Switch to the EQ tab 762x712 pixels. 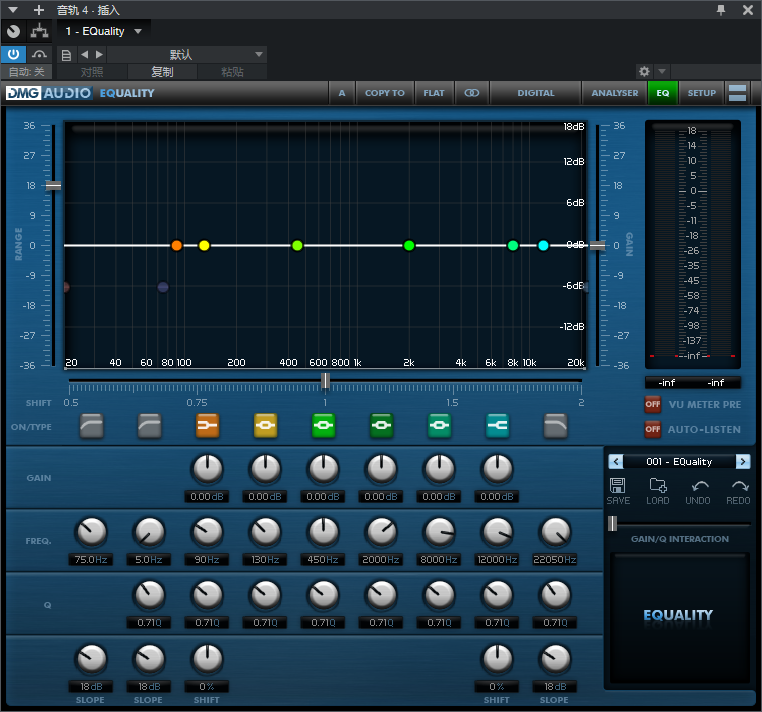(x=662, y=93)
